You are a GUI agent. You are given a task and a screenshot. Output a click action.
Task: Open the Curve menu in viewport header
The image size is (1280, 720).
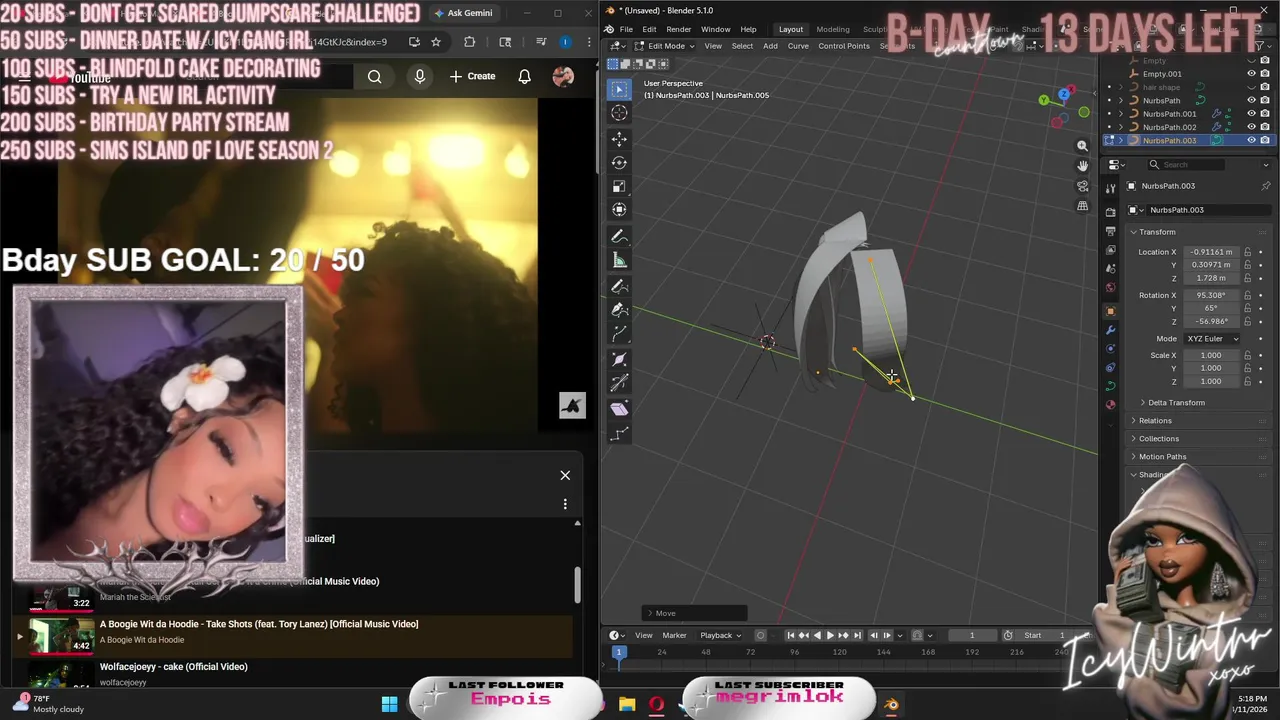pyautogui.click(x=798, y=46)
